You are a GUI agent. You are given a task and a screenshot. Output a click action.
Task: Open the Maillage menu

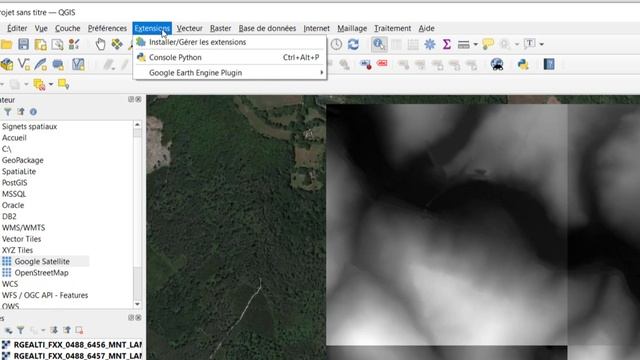(x=352, y=28)
